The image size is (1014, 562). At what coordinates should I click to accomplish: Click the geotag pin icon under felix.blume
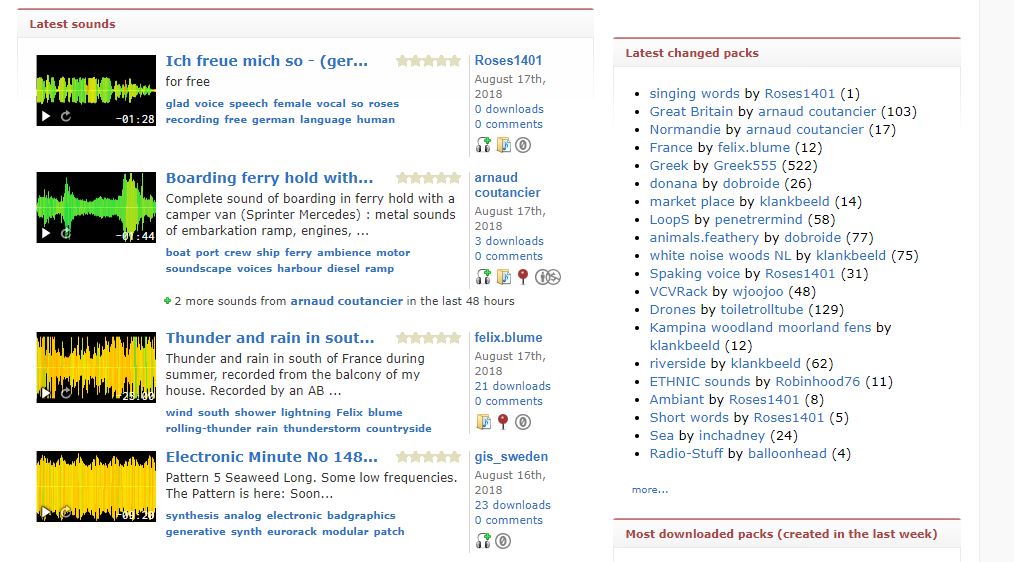503,422
